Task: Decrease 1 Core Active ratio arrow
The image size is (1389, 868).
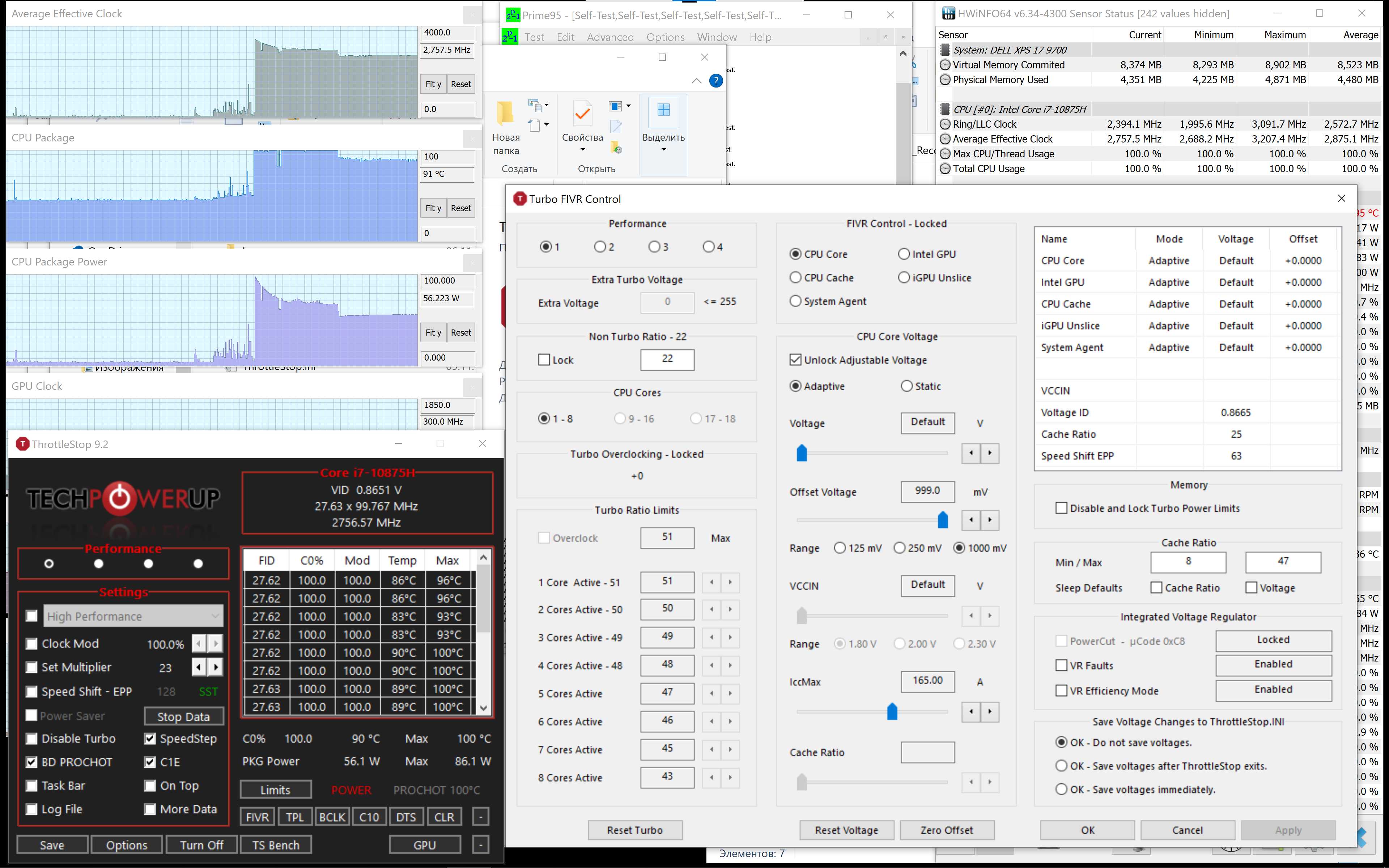Action: (x=711, y=582)
